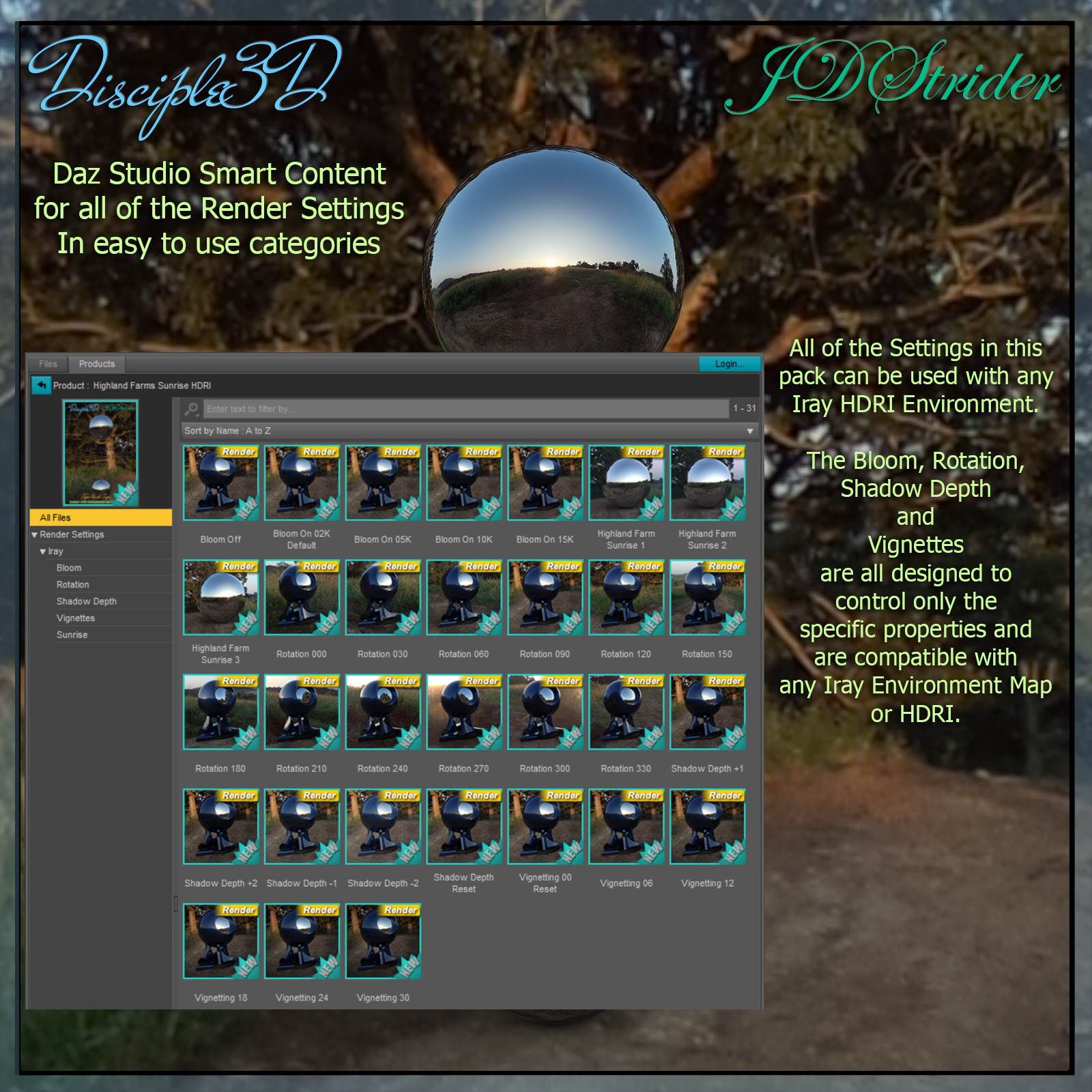Click the back arrow beside Product label
The width and height of the screenshot is (1092, 1092).
coord(42,385)
